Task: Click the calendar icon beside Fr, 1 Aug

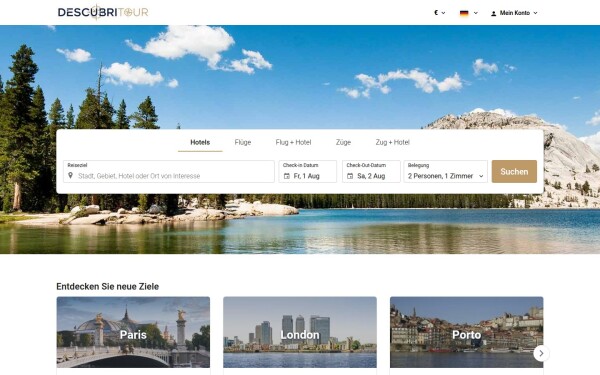Action: (287, 176)
